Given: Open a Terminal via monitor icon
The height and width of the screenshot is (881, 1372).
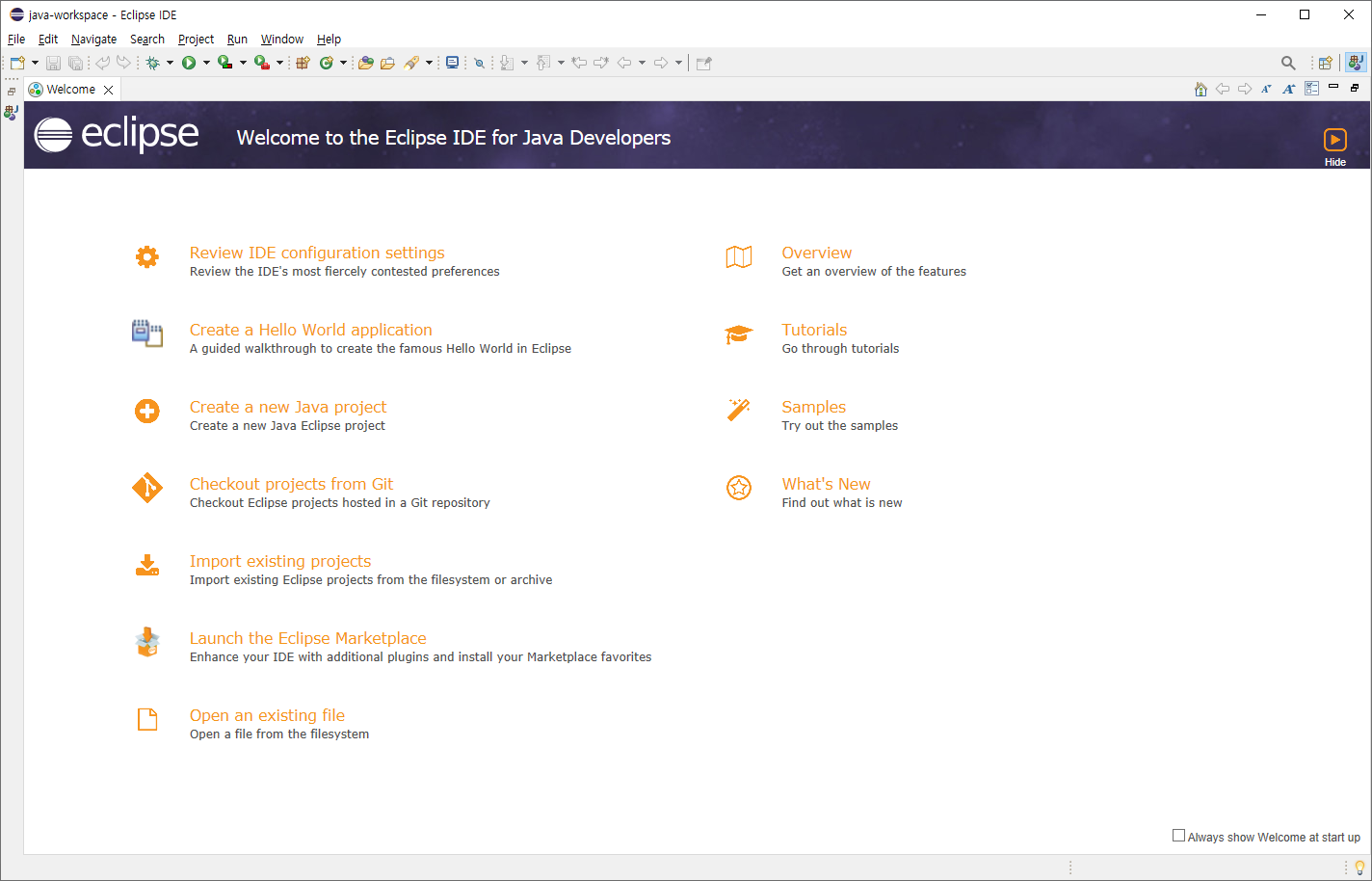Looking at the screenshot, I should coord(452,63).
